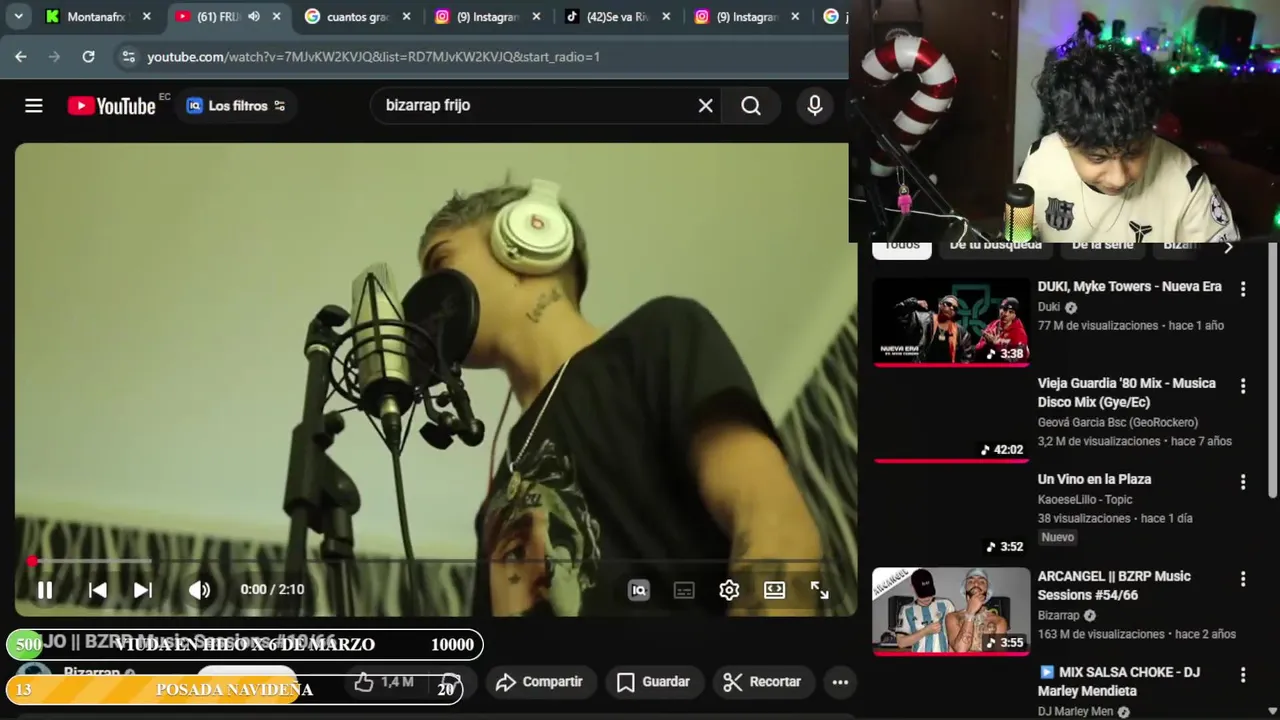This screenshot has width=1280, height=720.
Task: Open options menu for Vieja Guardia Mix
Action: point(1243,386)
